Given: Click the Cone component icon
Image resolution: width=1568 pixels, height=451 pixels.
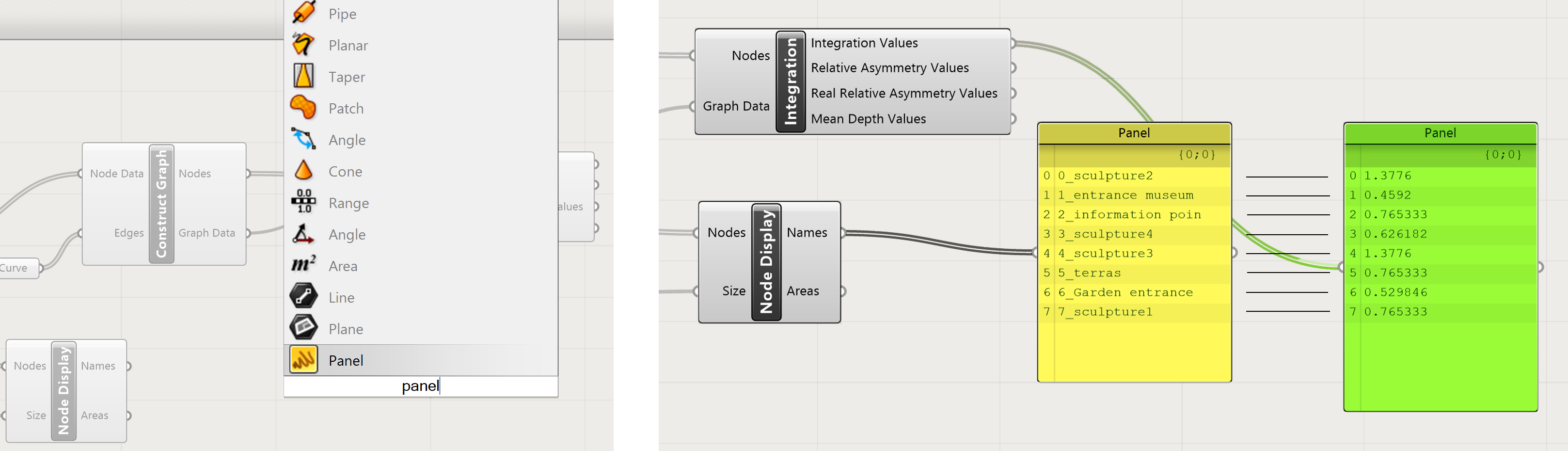Looking at the screenshot, I should [303, 171].
